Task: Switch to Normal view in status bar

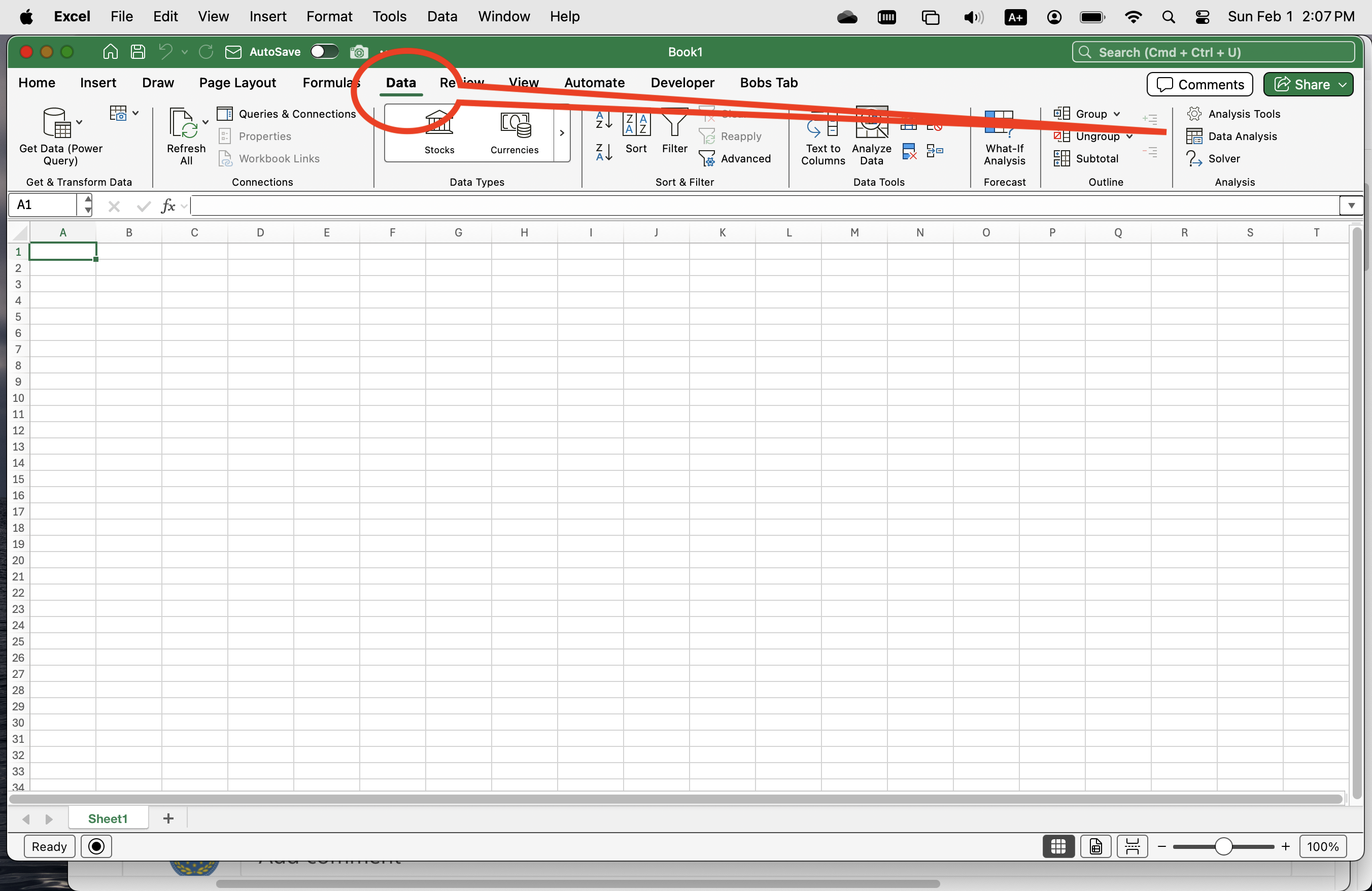Action: (1058, 847)
